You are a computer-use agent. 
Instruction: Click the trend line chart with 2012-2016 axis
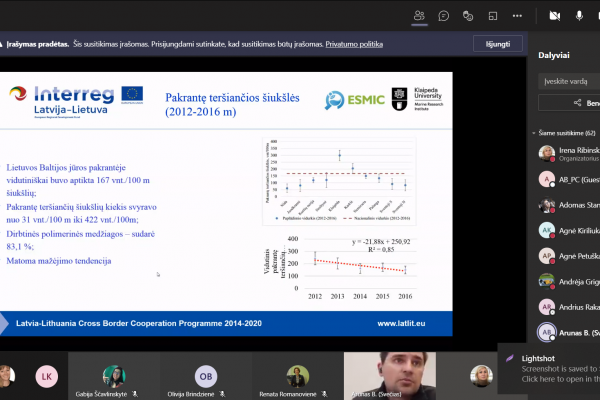pos(339,268)
